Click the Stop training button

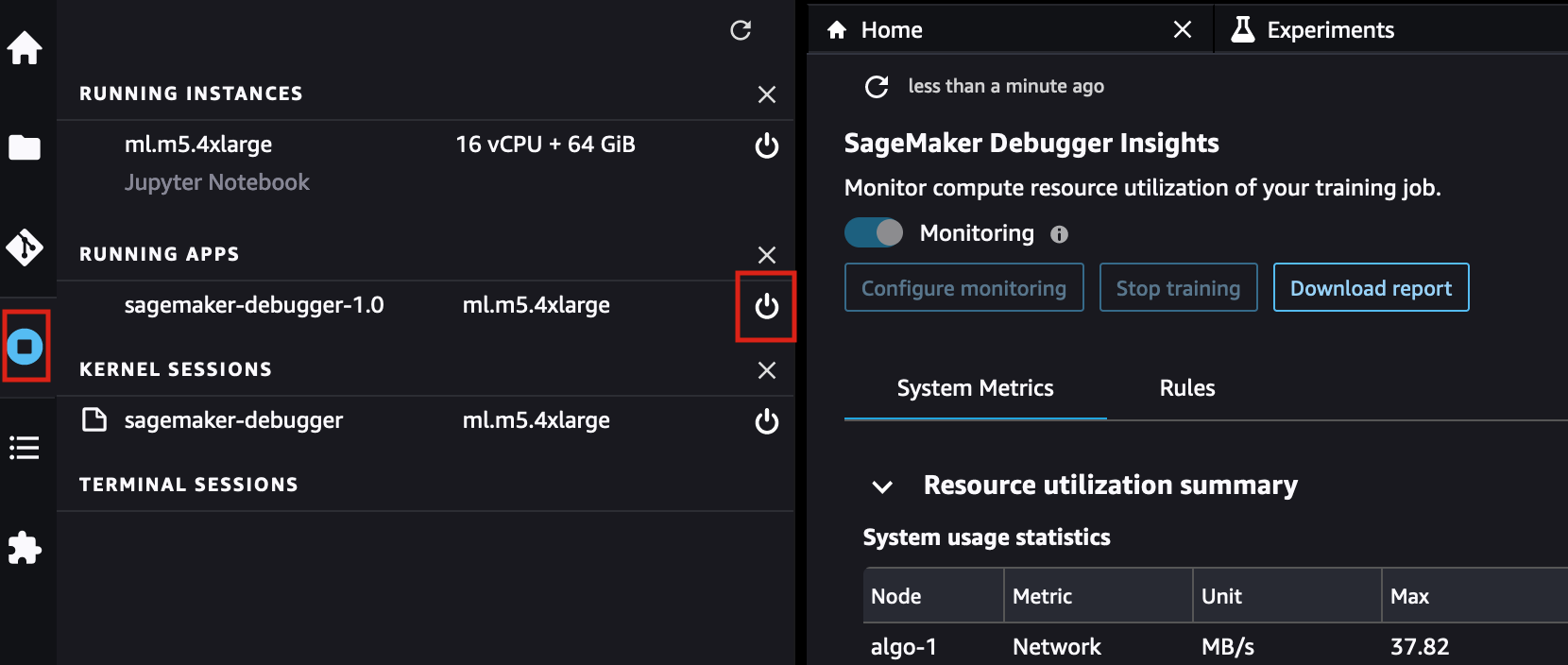pyautogui.click(x=1178, y=288)
